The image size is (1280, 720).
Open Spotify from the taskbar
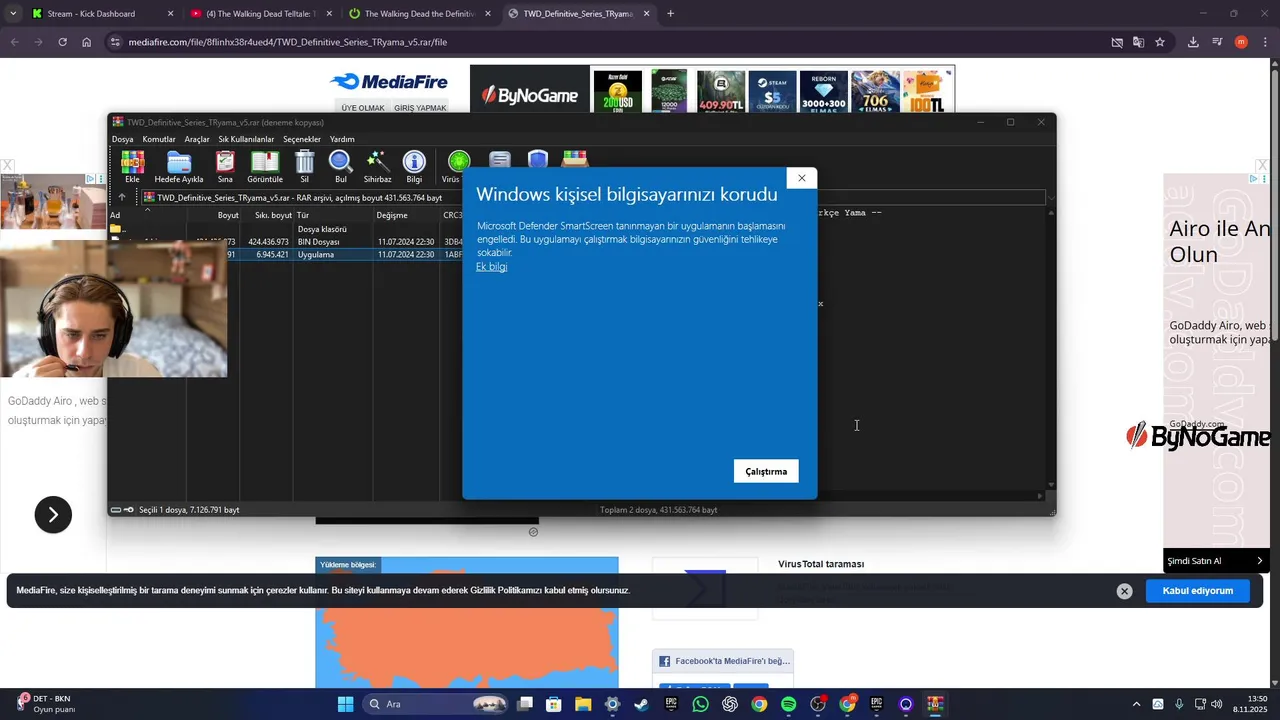(x=788, y=704)
